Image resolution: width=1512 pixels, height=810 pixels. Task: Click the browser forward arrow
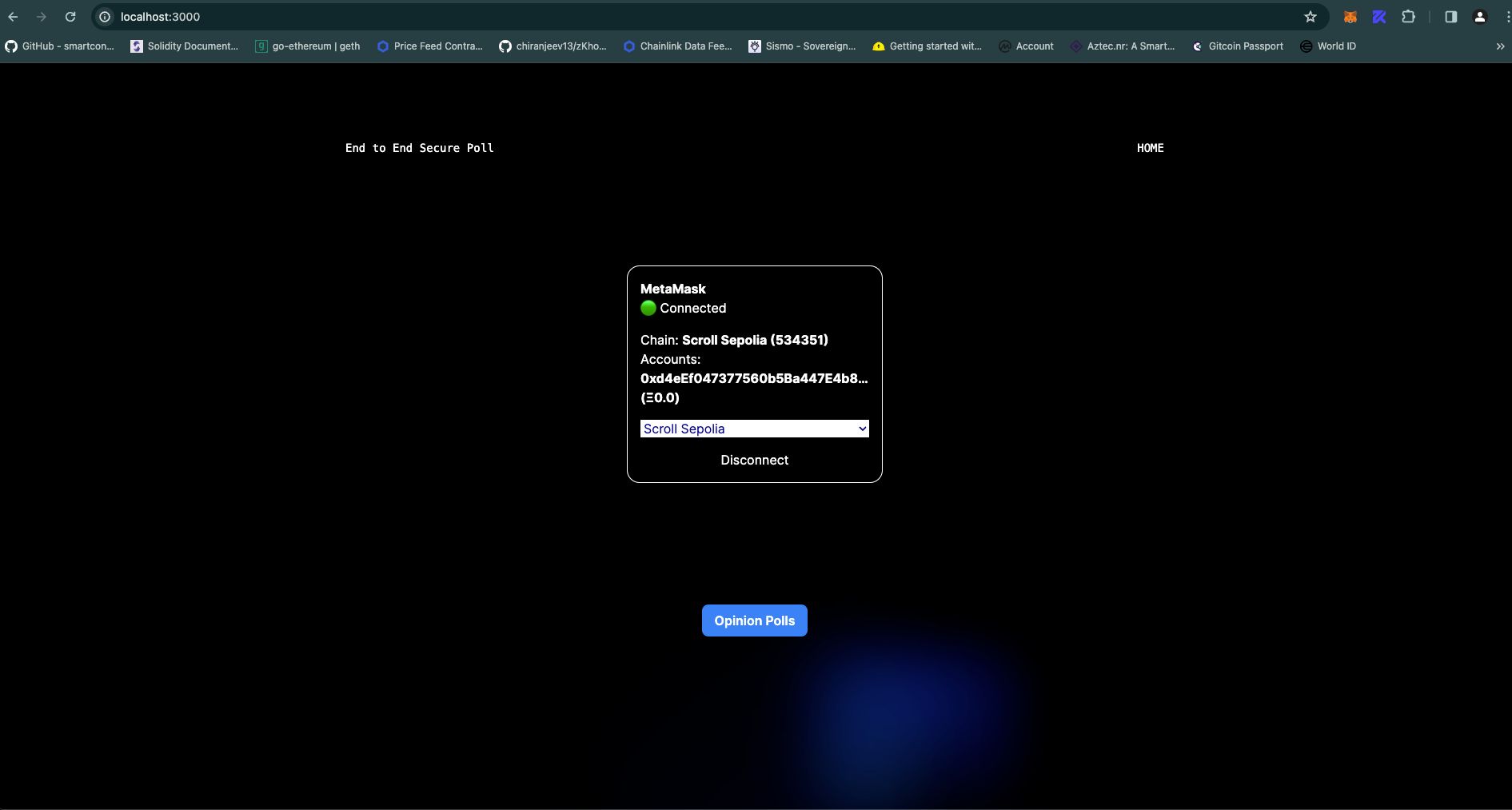coord(42,16)
